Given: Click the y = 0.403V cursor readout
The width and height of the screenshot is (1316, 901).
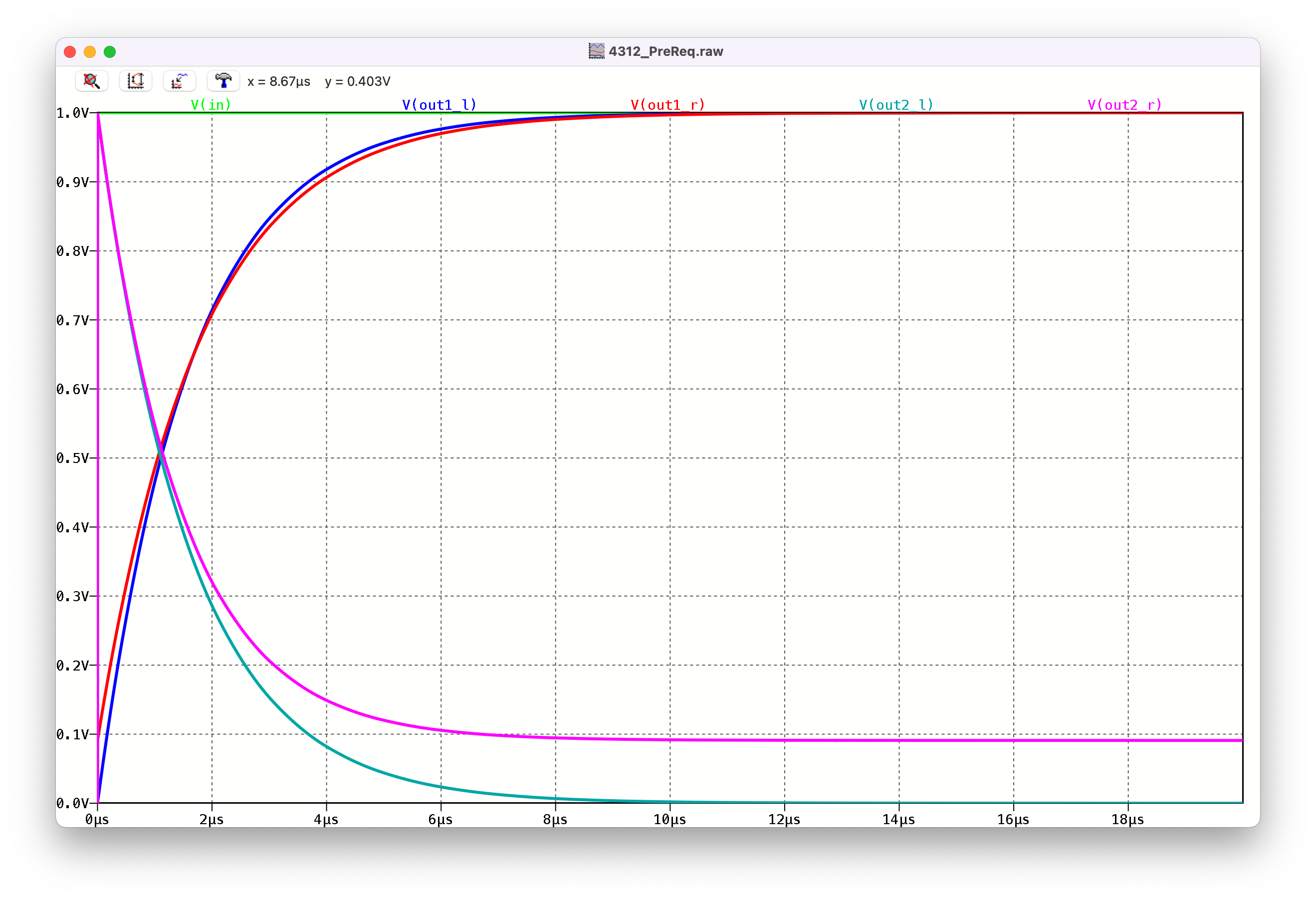Looking at the screenshot, I should 357,81.
